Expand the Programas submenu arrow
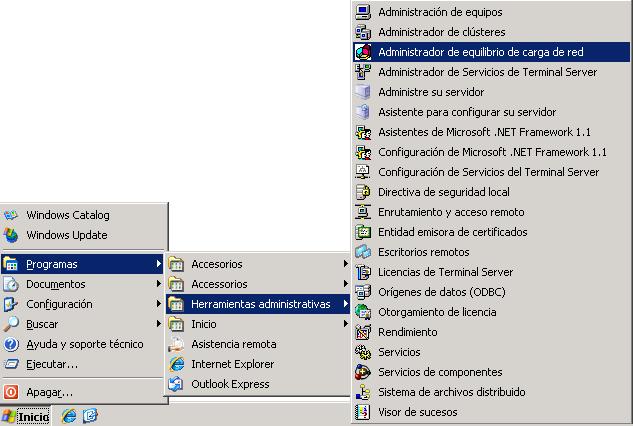This screenshot has width=633, height=426. [x=159, y=264]
